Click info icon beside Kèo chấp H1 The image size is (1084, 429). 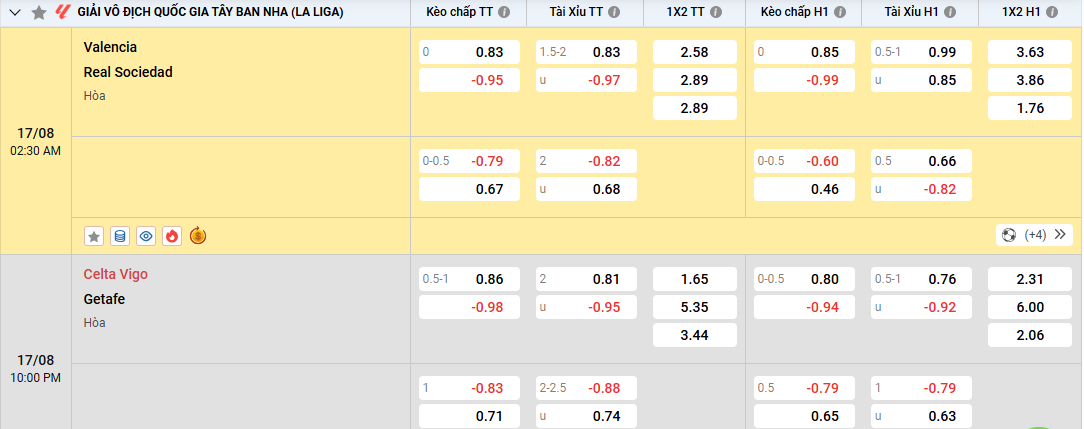pos(839,13)
